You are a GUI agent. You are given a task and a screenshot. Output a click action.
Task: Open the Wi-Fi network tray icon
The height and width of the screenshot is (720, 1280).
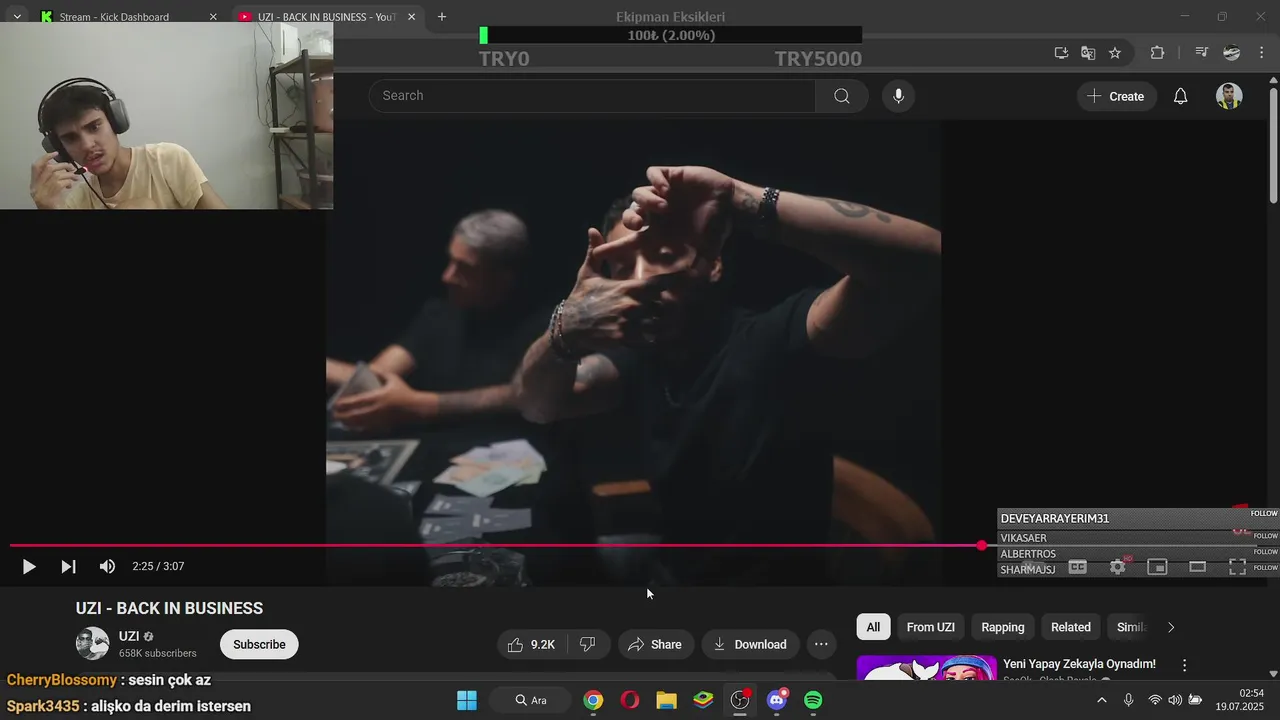(x=1155, y=700)
